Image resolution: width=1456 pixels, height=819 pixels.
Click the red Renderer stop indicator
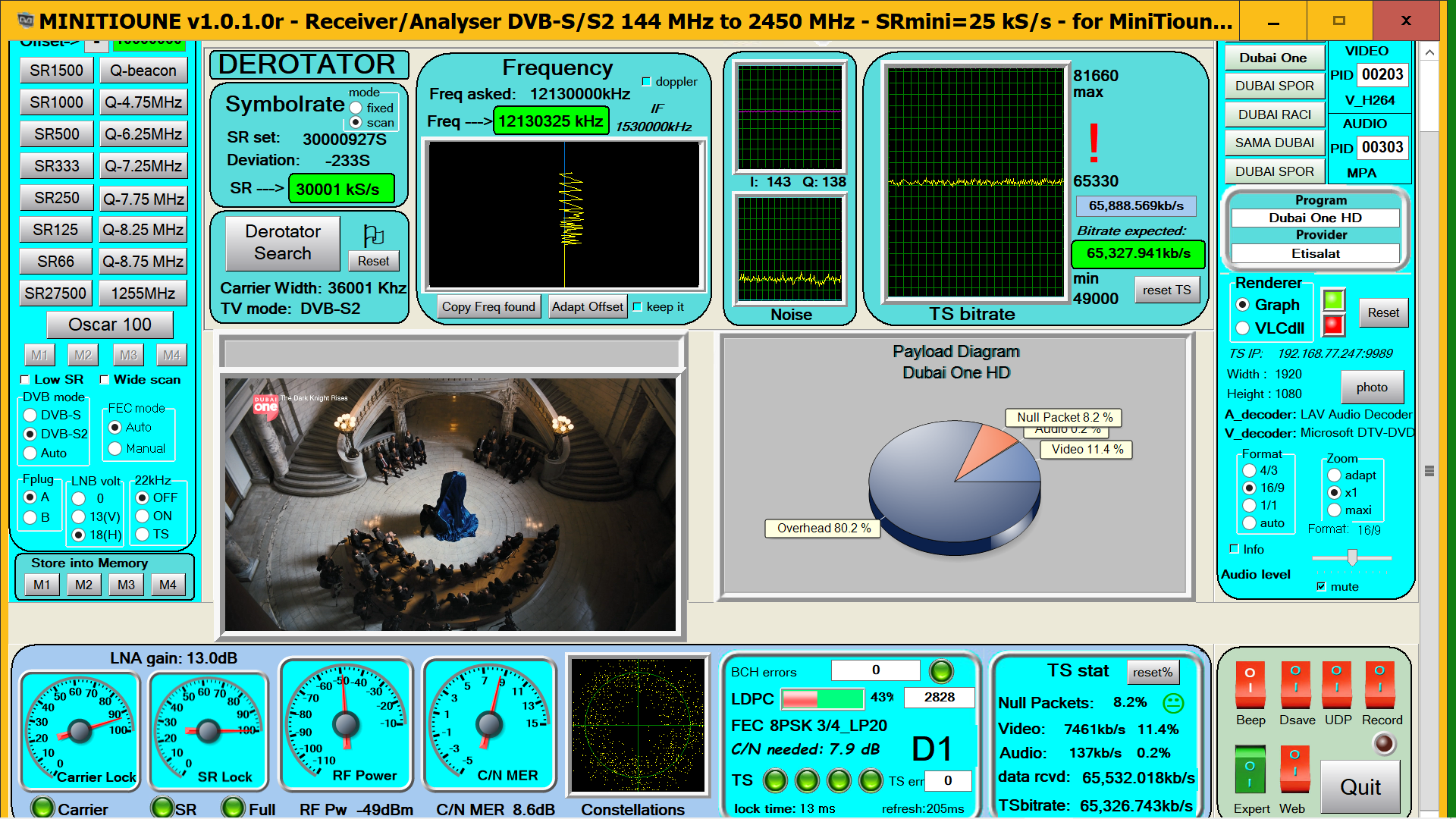pos(1333,325)
